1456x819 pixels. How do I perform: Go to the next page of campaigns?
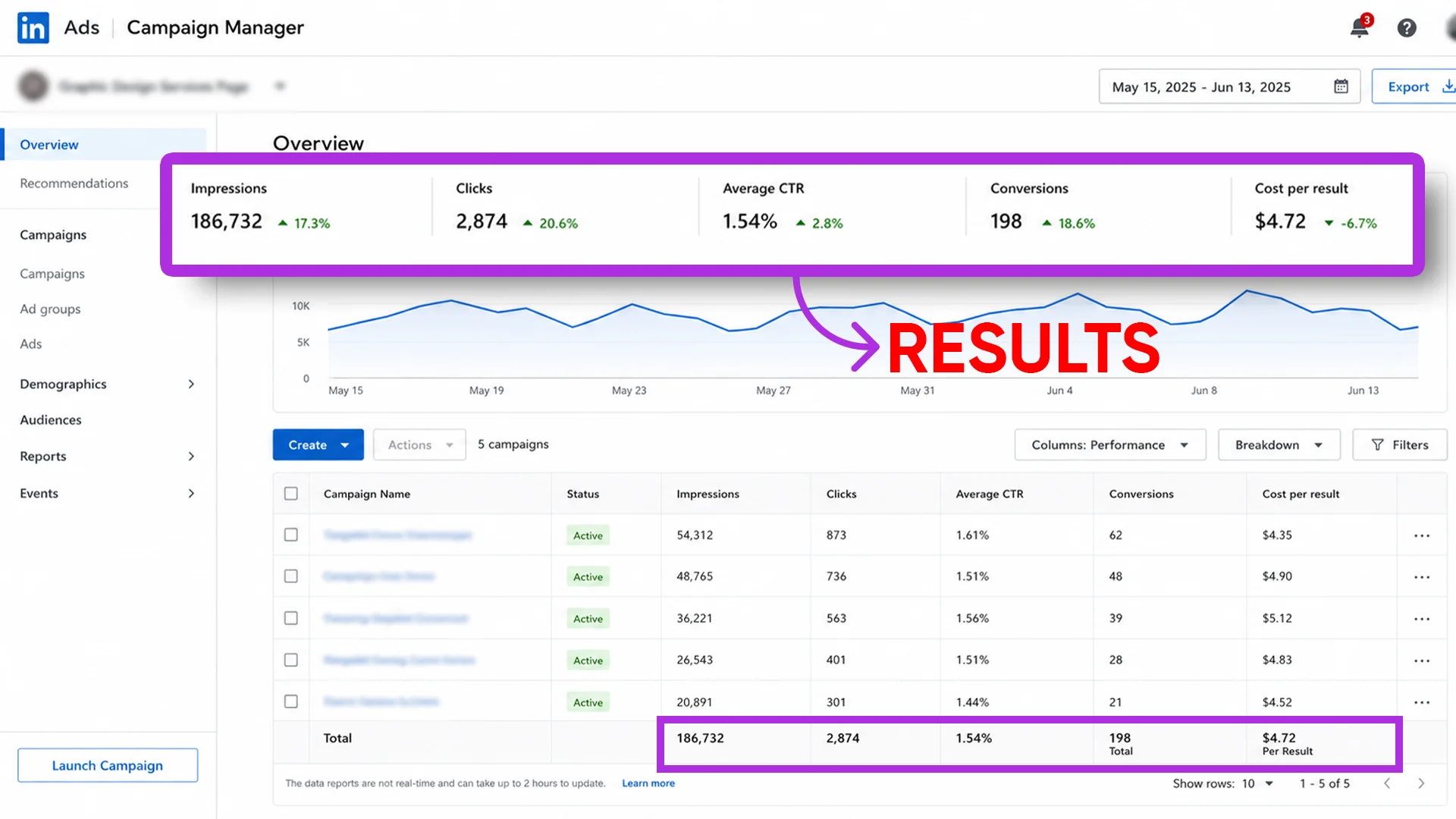tap(1421, 783)
